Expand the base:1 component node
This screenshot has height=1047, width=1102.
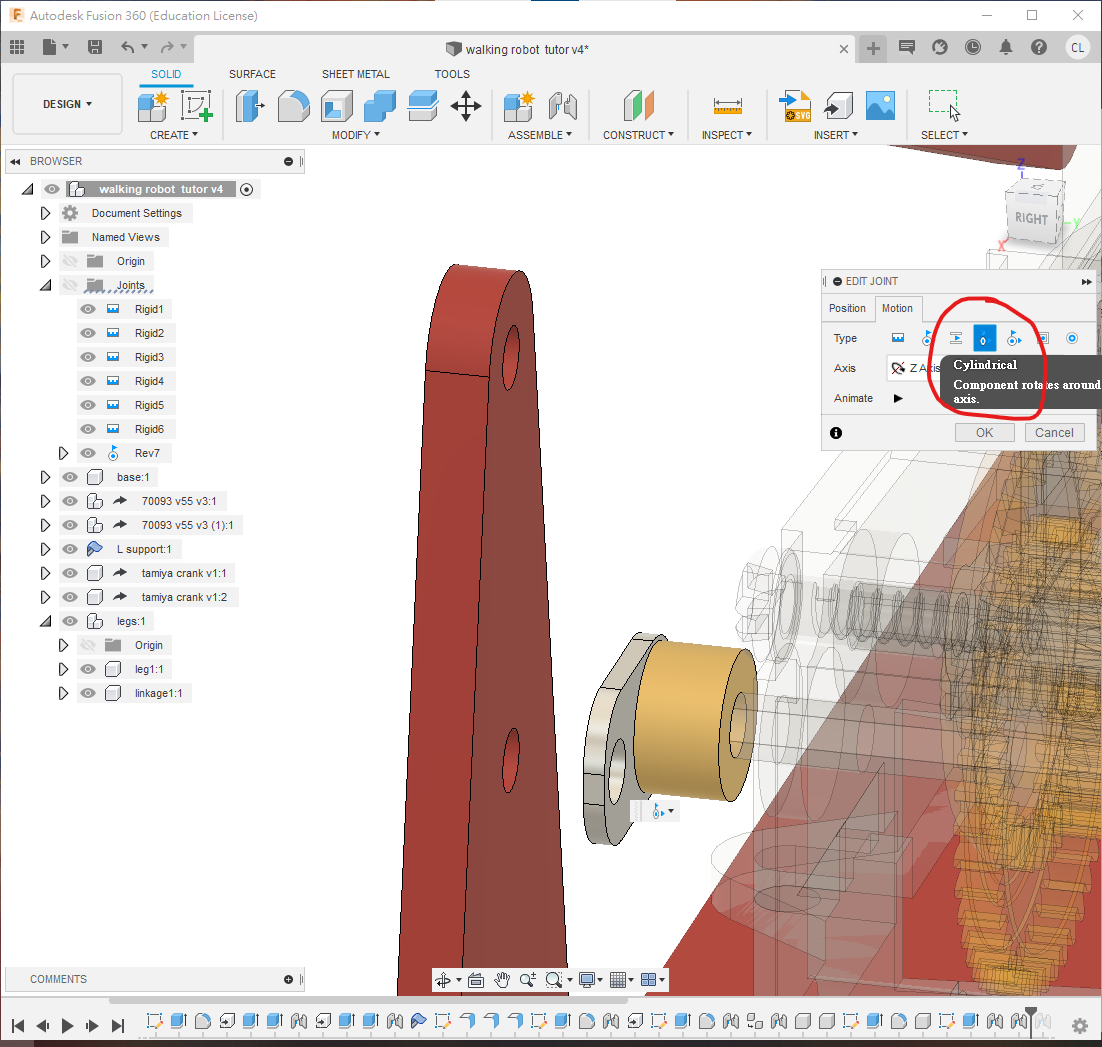pyautogui.click(x=45, y=477)
